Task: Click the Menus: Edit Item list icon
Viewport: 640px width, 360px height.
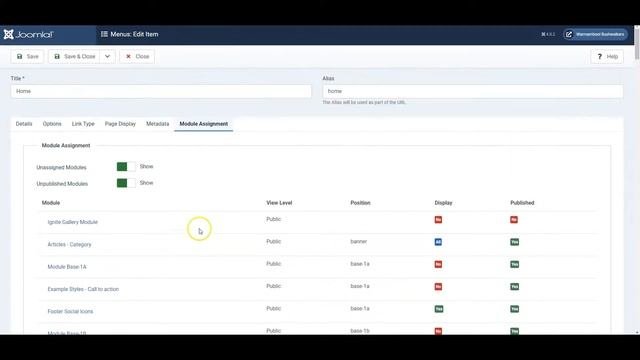Action: click(x=104, y=34)
